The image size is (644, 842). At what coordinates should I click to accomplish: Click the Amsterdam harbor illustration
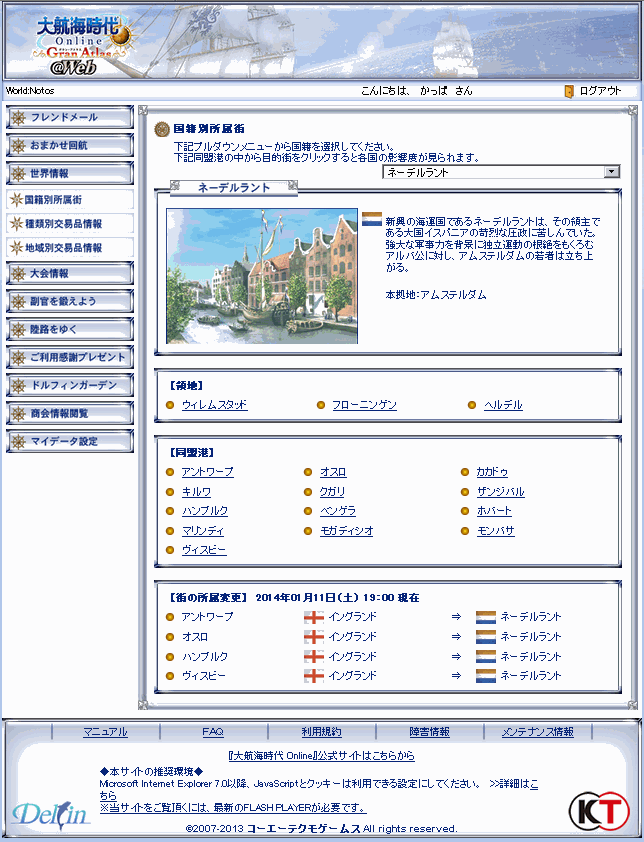(x=262, y=276)
